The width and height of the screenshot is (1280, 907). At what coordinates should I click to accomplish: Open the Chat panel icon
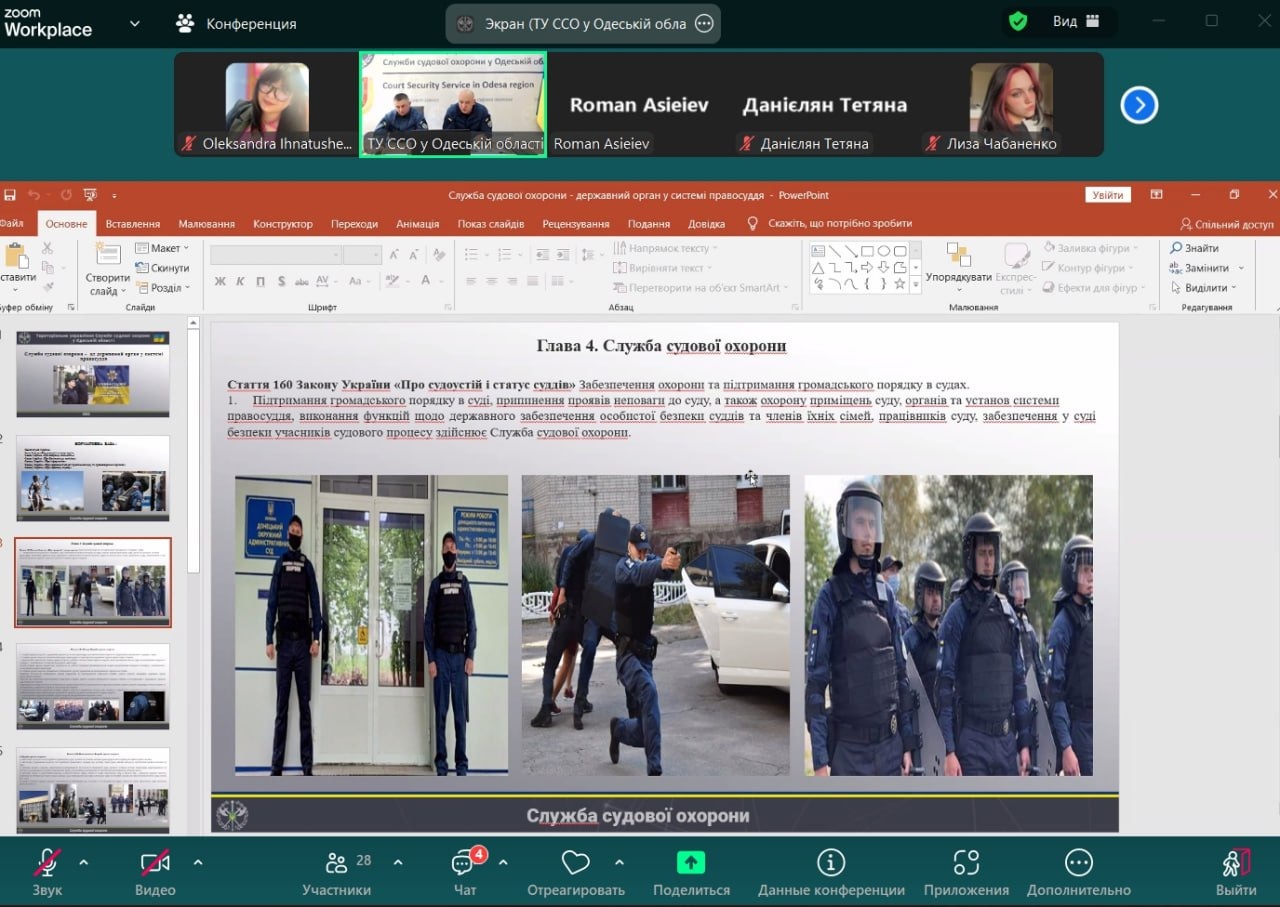[x=463, y=864]
